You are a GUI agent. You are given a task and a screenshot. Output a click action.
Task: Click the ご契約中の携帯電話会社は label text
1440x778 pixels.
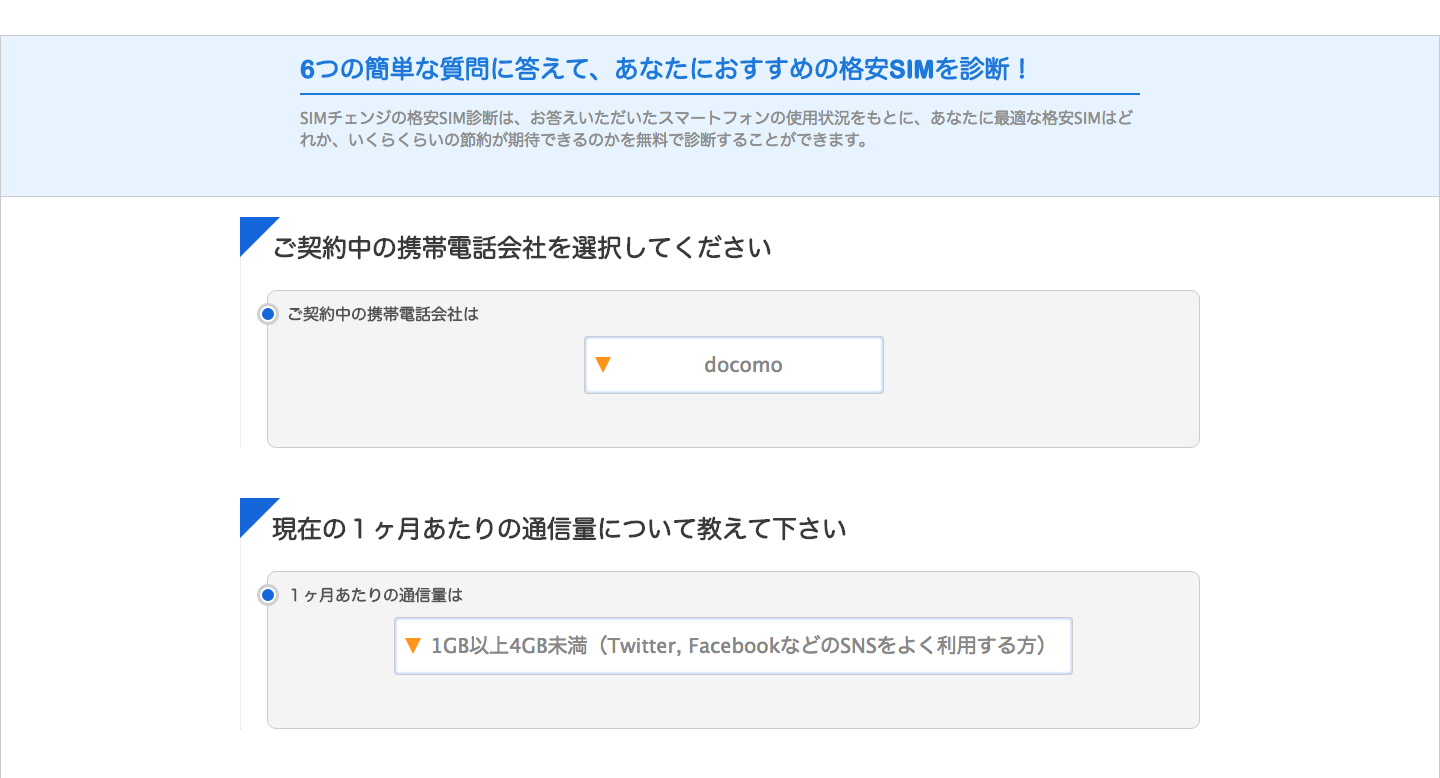point(383,314)
